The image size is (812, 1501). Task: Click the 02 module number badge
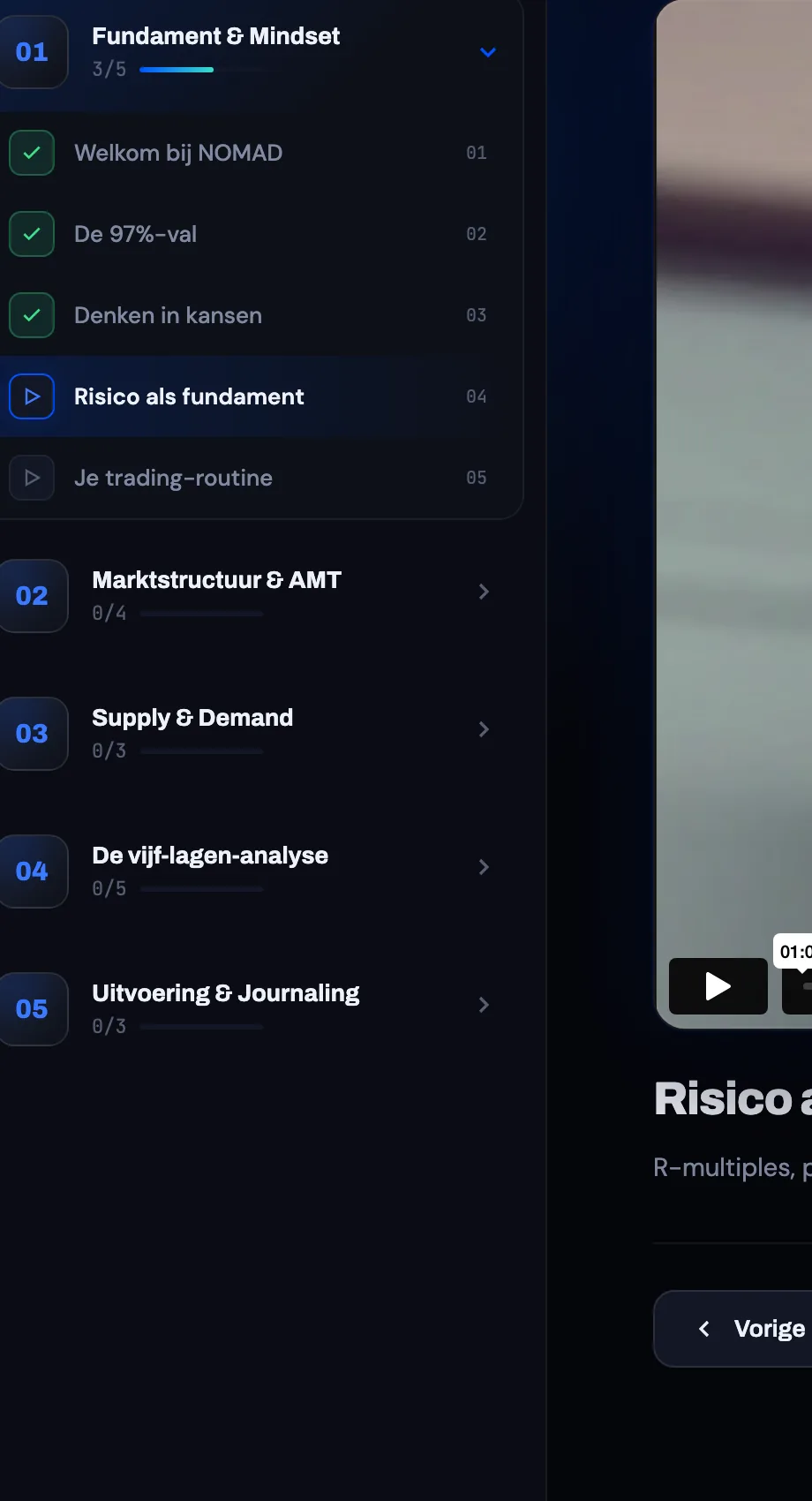tap(33, 596)
